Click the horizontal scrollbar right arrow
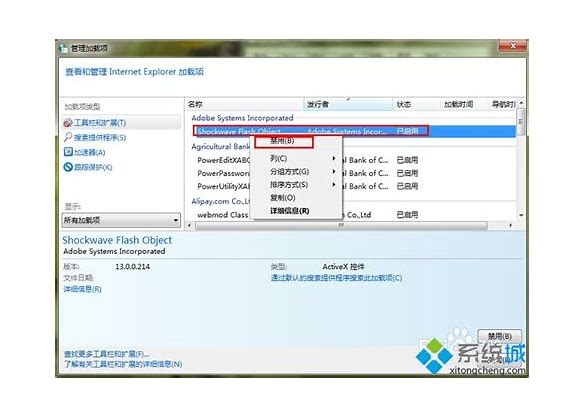 click(510, 225)
